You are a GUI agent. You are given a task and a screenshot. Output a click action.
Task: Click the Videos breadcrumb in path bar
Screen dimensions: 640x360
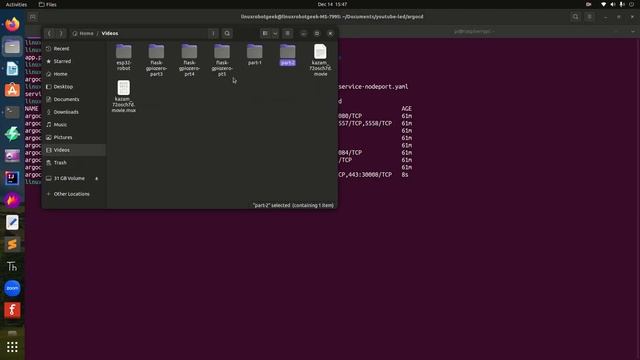[110, 33]
